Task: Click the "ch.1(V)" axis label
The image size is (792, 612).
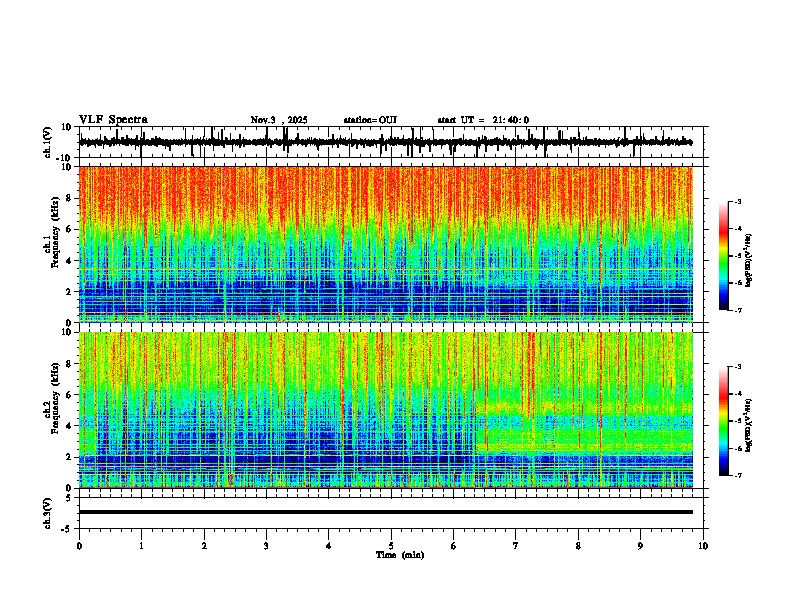Action: pos(48,142)
